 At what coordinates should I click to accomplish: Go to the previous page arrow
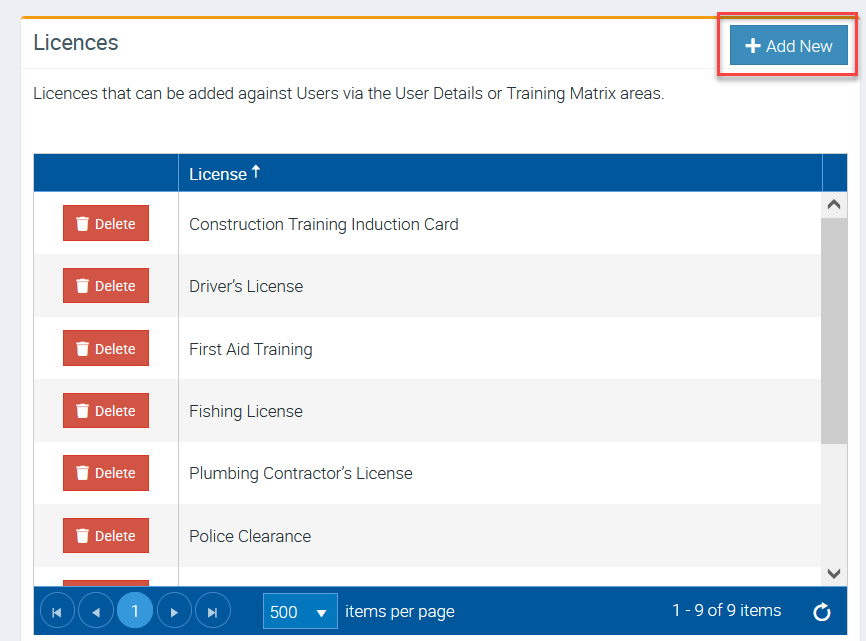tap(96, 611)
